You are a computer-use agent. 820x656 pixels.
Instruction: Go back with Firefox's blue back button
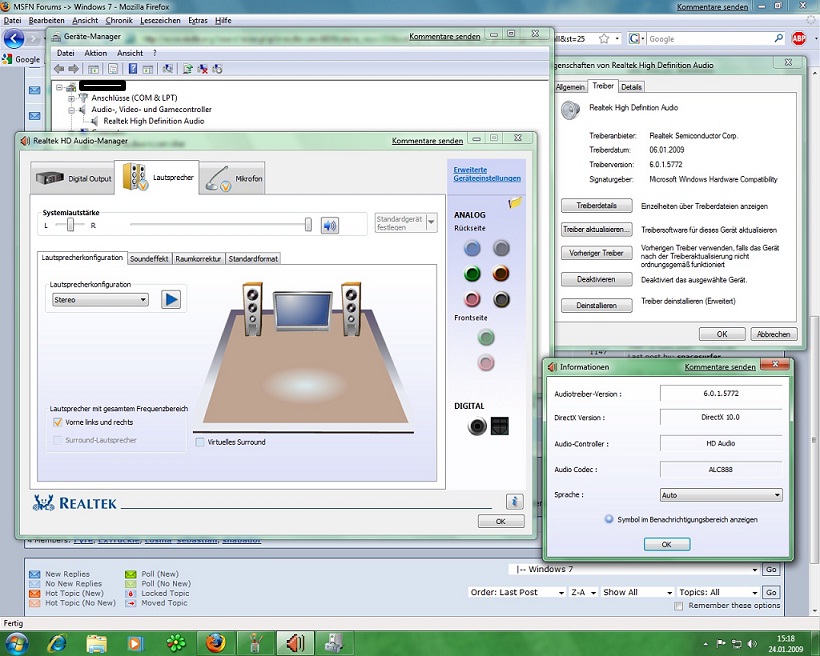14,39
